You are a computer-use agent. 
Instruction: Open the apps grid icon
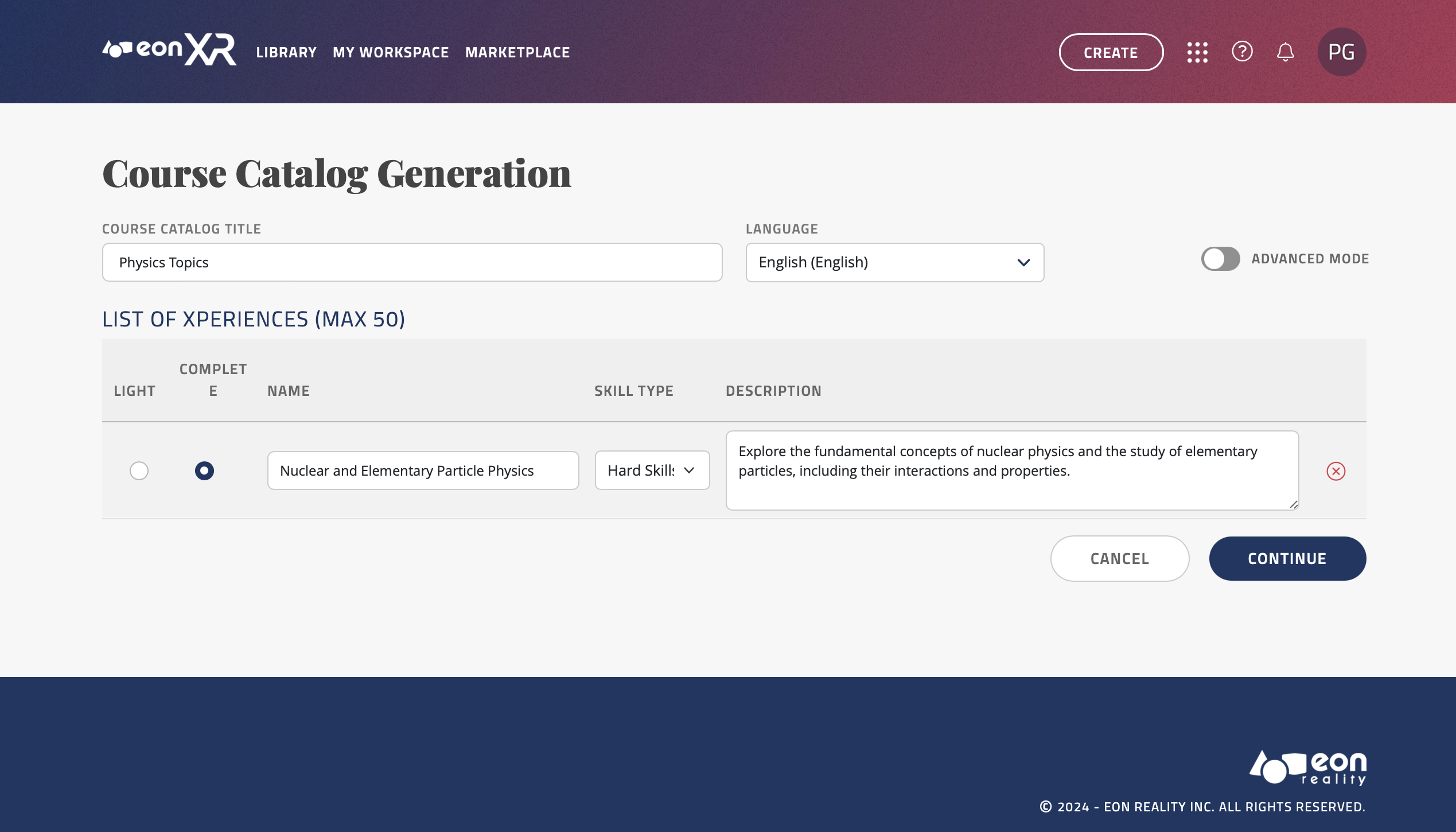coord(1197,52)
